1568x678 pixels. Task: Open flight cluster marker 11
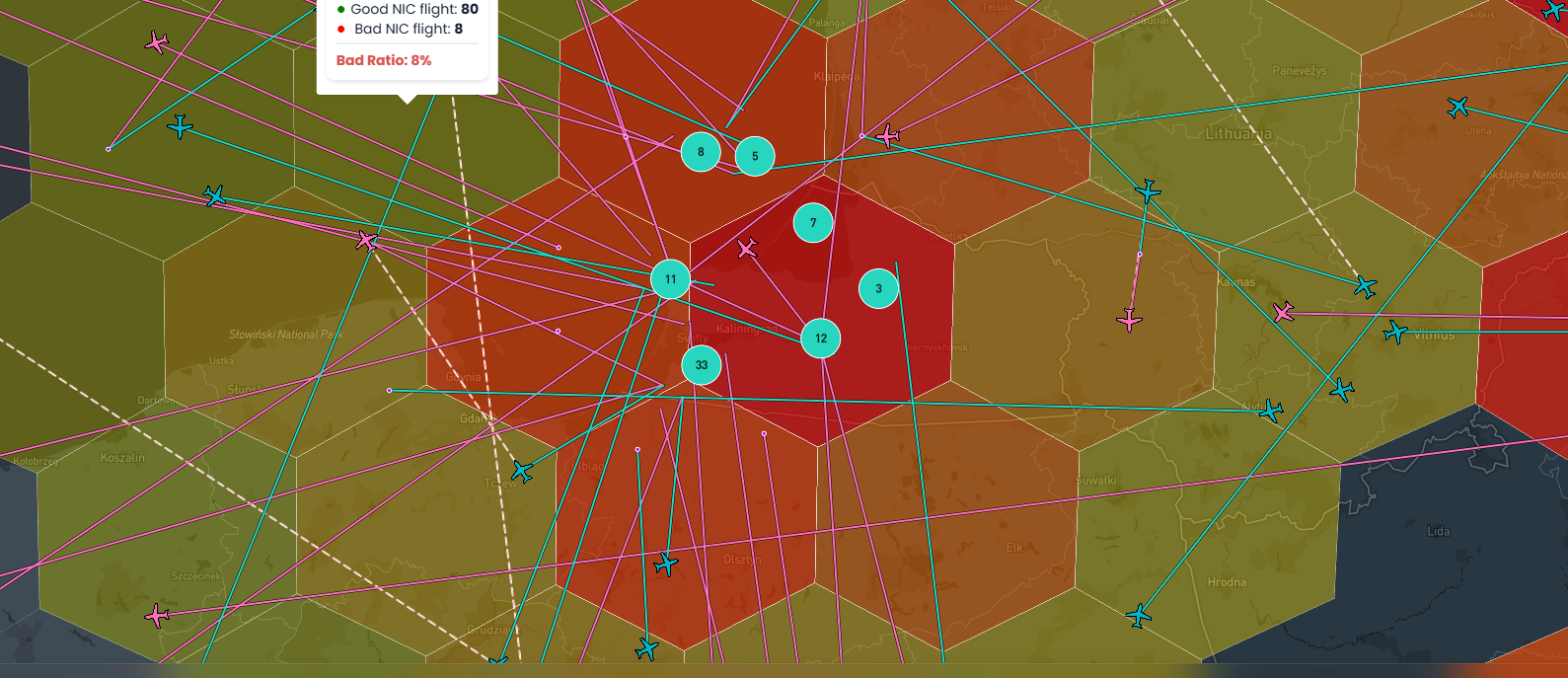coord(671,279)
